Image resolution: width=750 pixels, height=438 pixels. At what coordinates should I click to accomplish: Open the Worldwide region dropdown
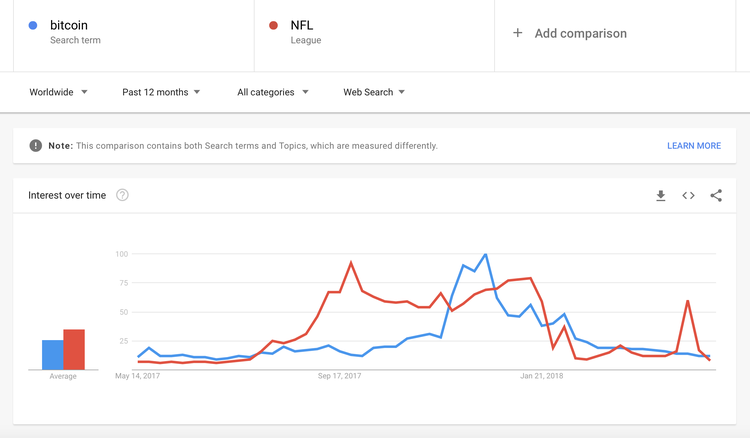click(58, 92)
